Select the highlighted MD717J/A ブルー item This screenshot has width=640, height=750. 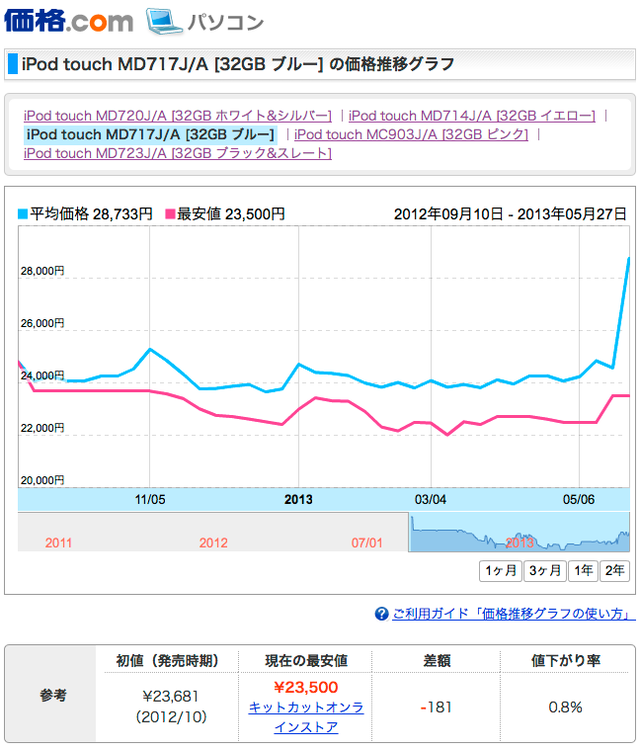coord(150,134)
